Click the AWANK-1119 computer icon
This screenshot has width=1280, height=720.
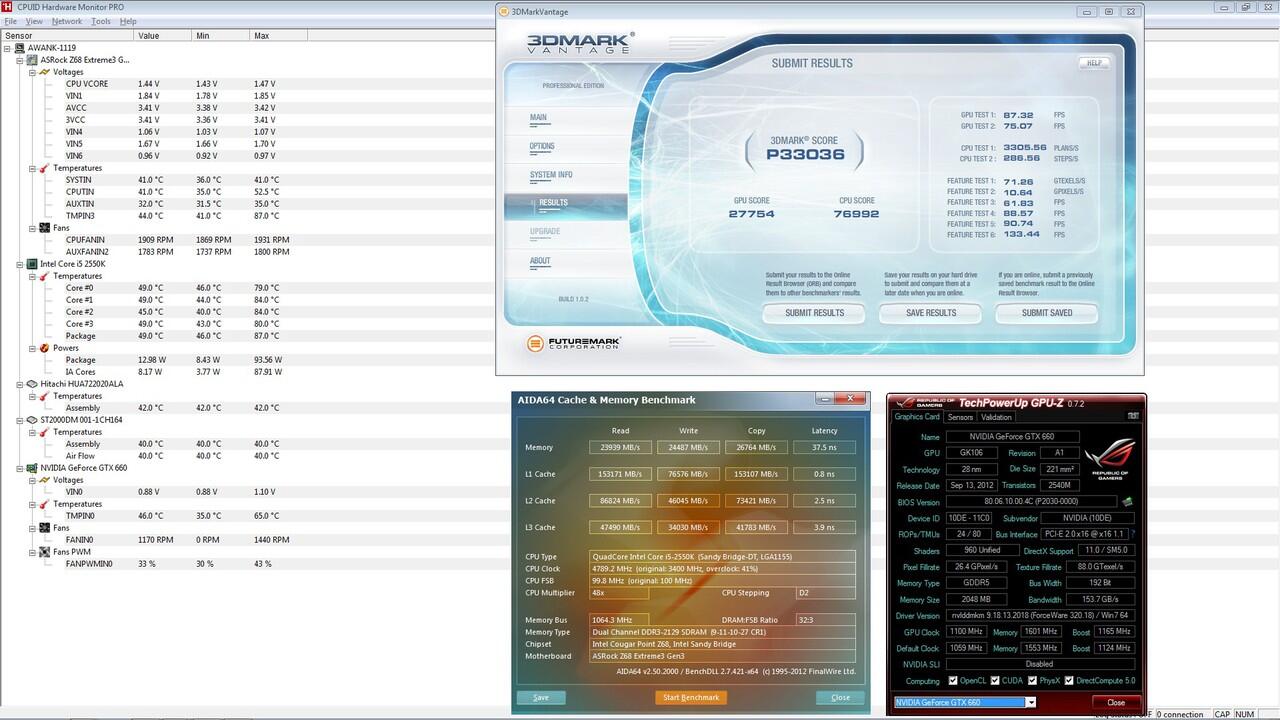click(20, 48)
